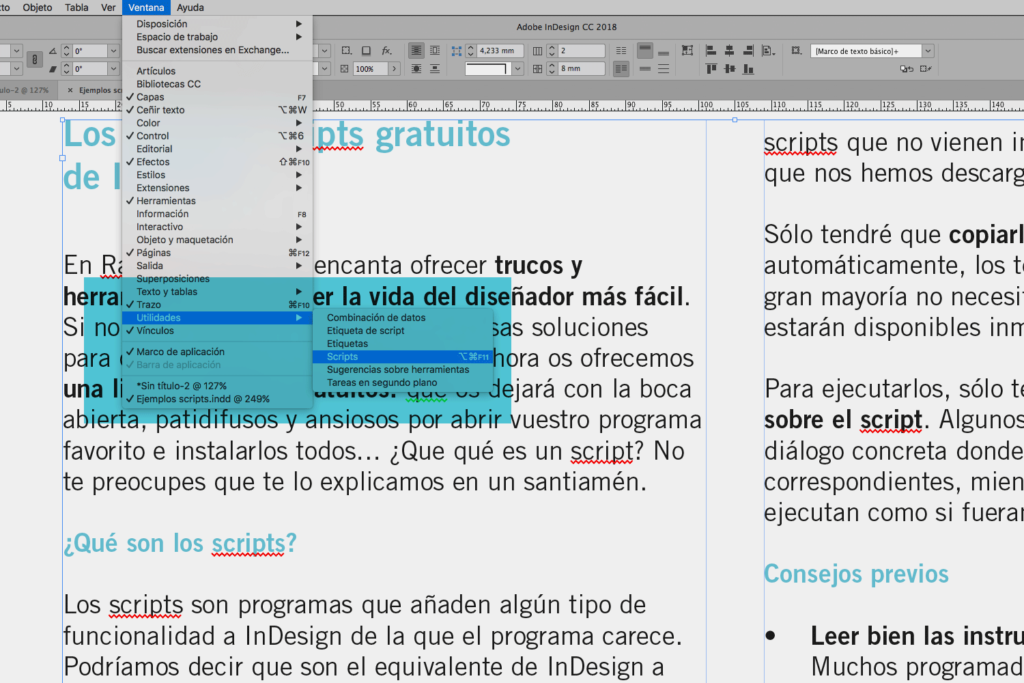Image resolution: width=1024 pixels, height=683 pixels.
Task: Select the balance columns icon
Action: [x=621, y=50]
